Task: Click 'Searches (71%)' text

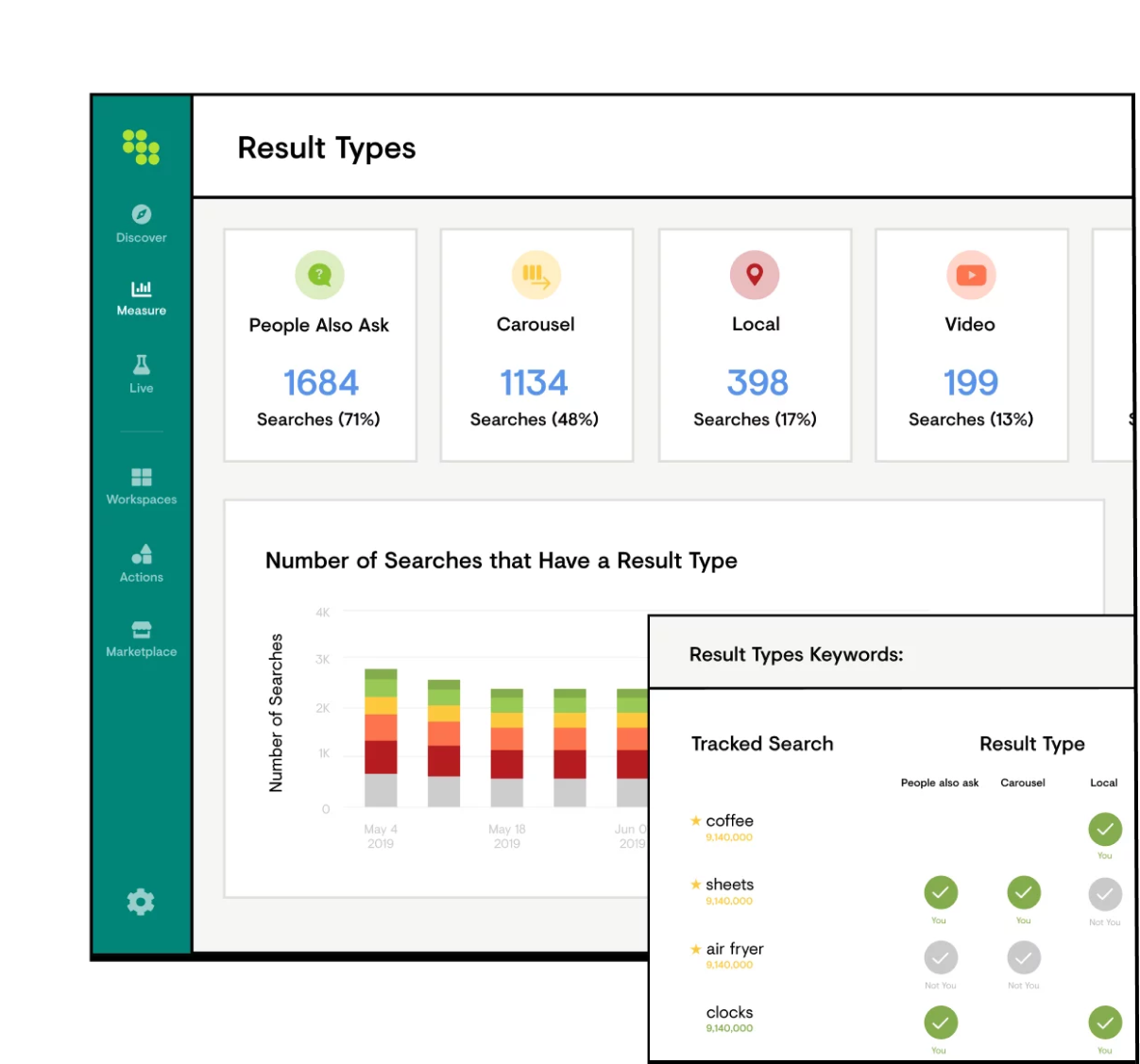Action: point(318,419)
